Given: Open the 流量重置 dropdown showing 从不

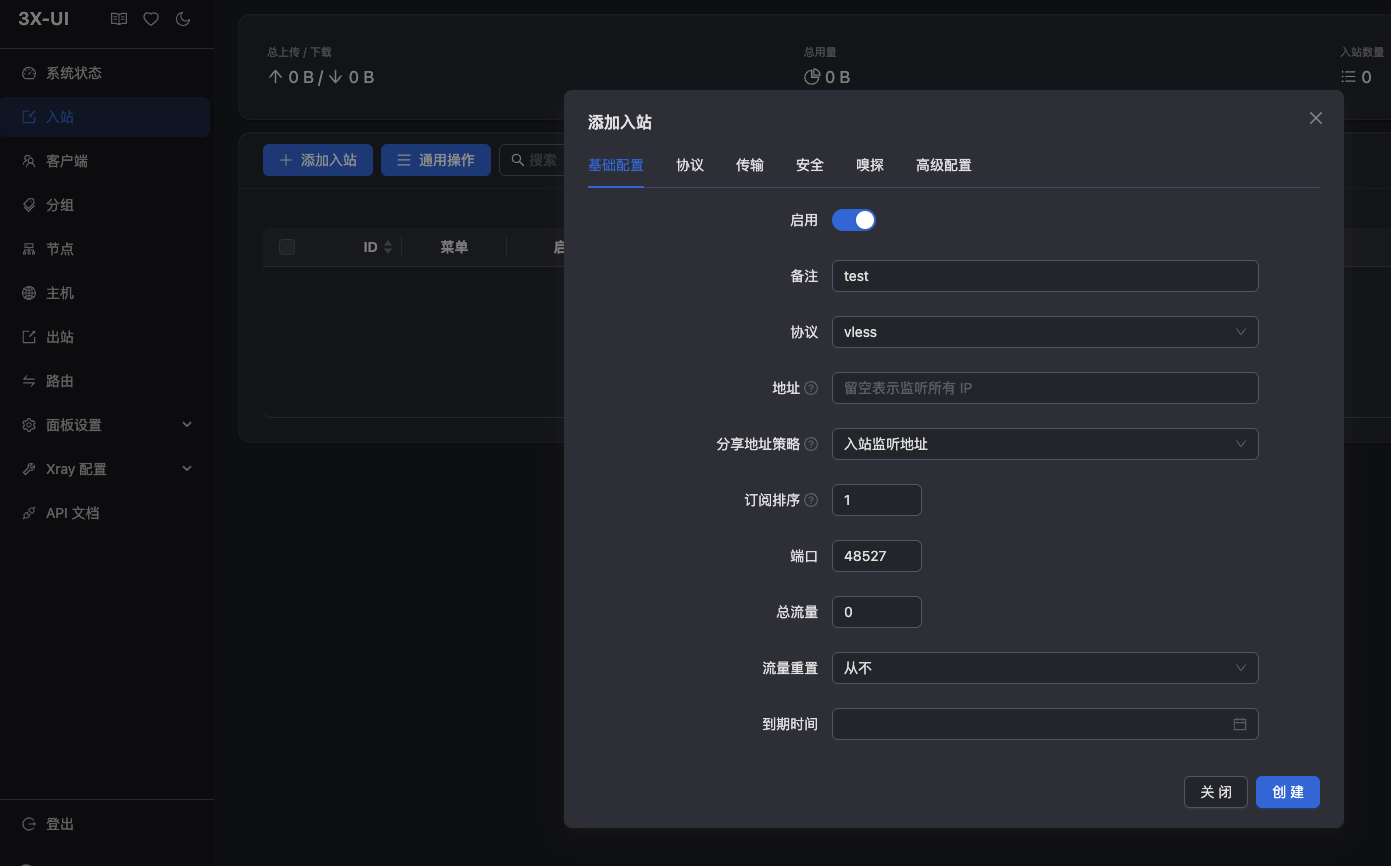Looking at the screenshot, I should [1045, 668].
